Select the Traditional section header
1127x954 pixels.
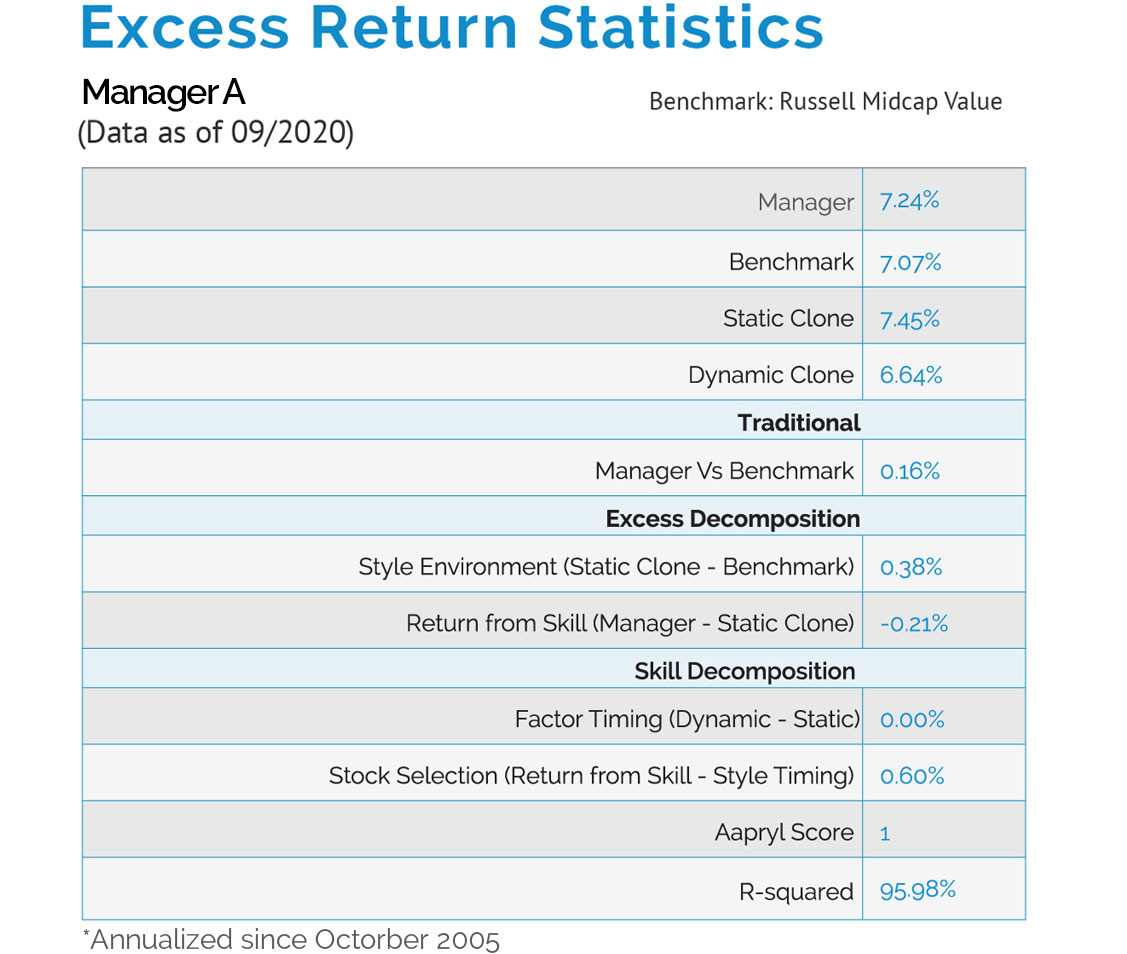798,423
